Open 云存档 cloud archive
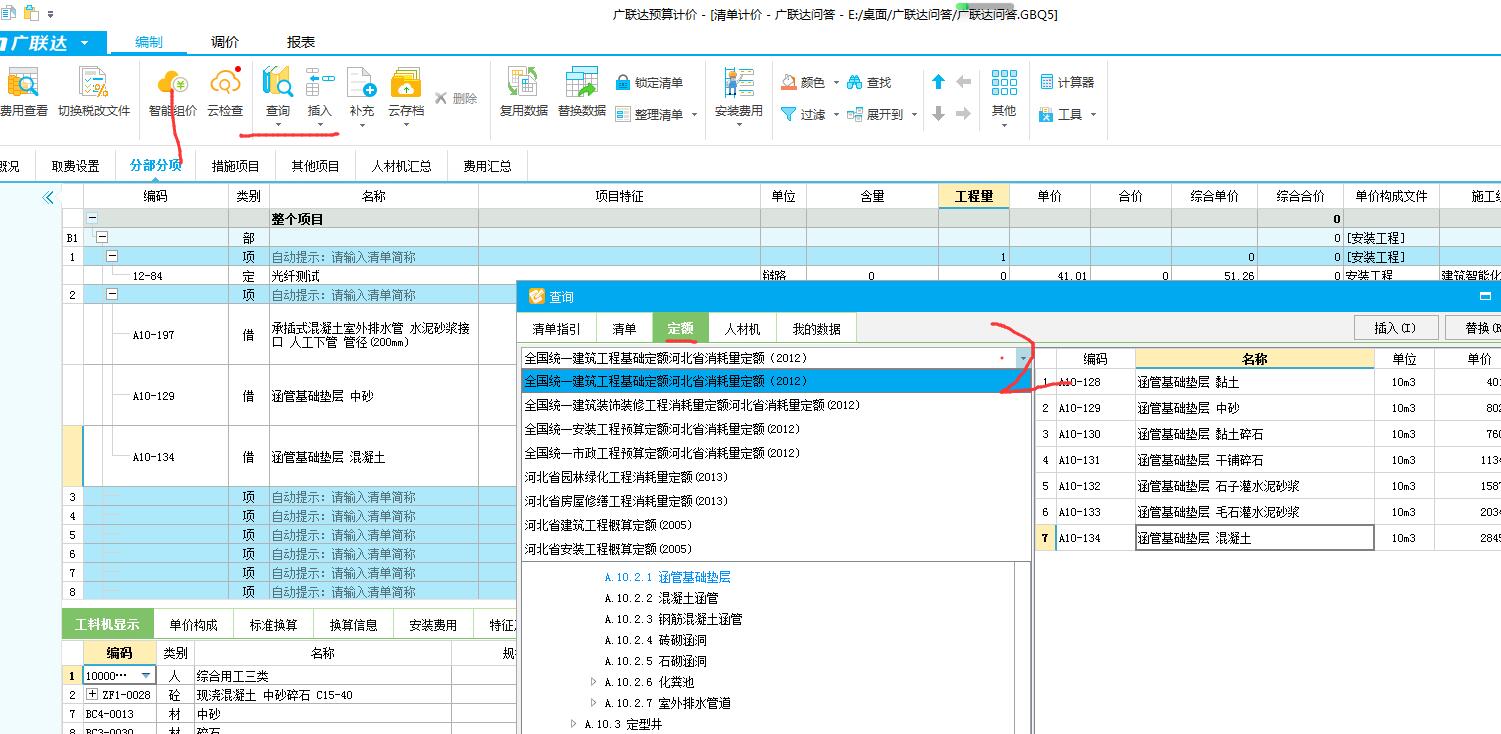 point(406,96)
